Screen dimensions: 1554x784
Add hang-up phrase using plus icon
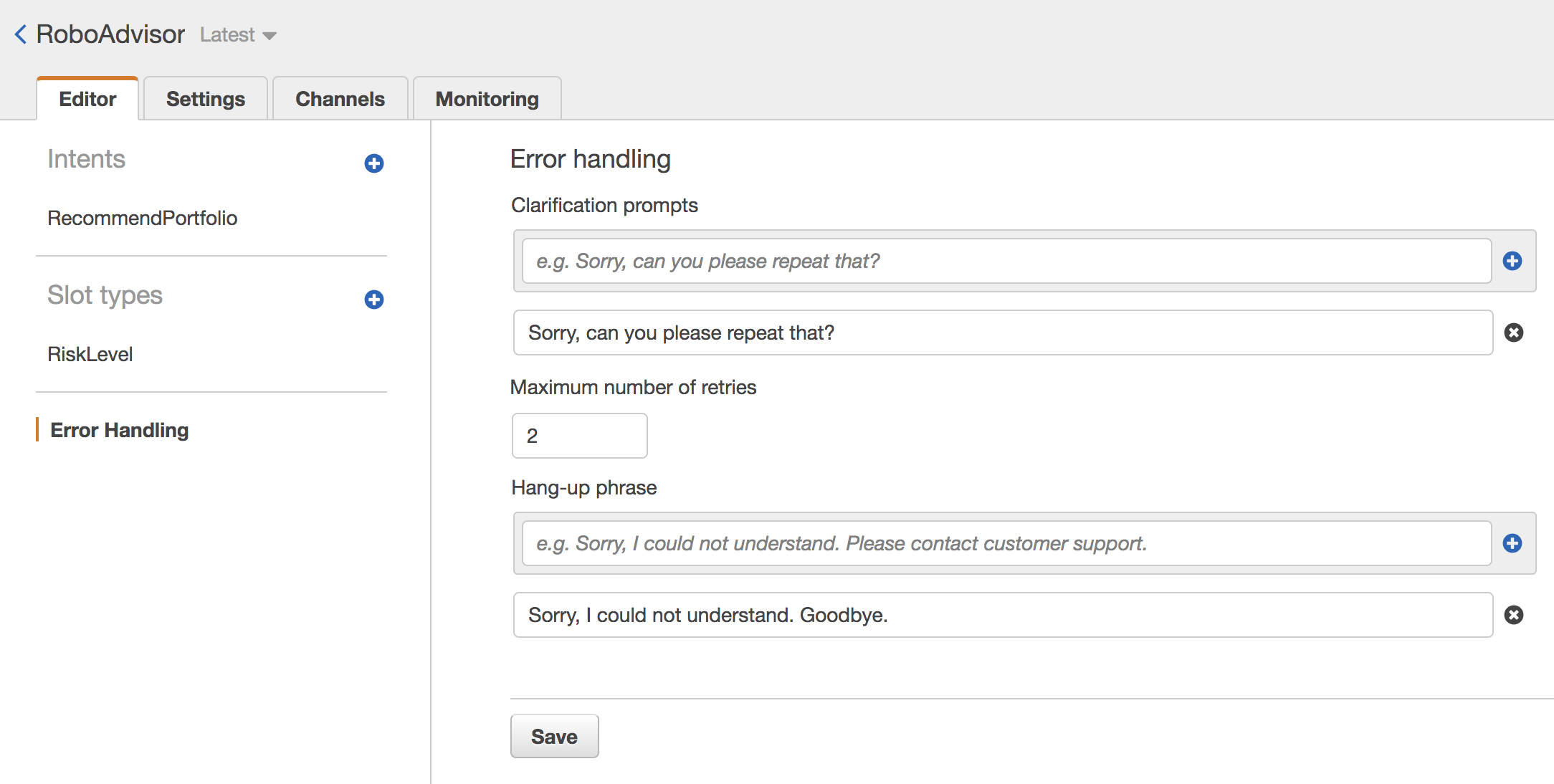(1512, 543)
